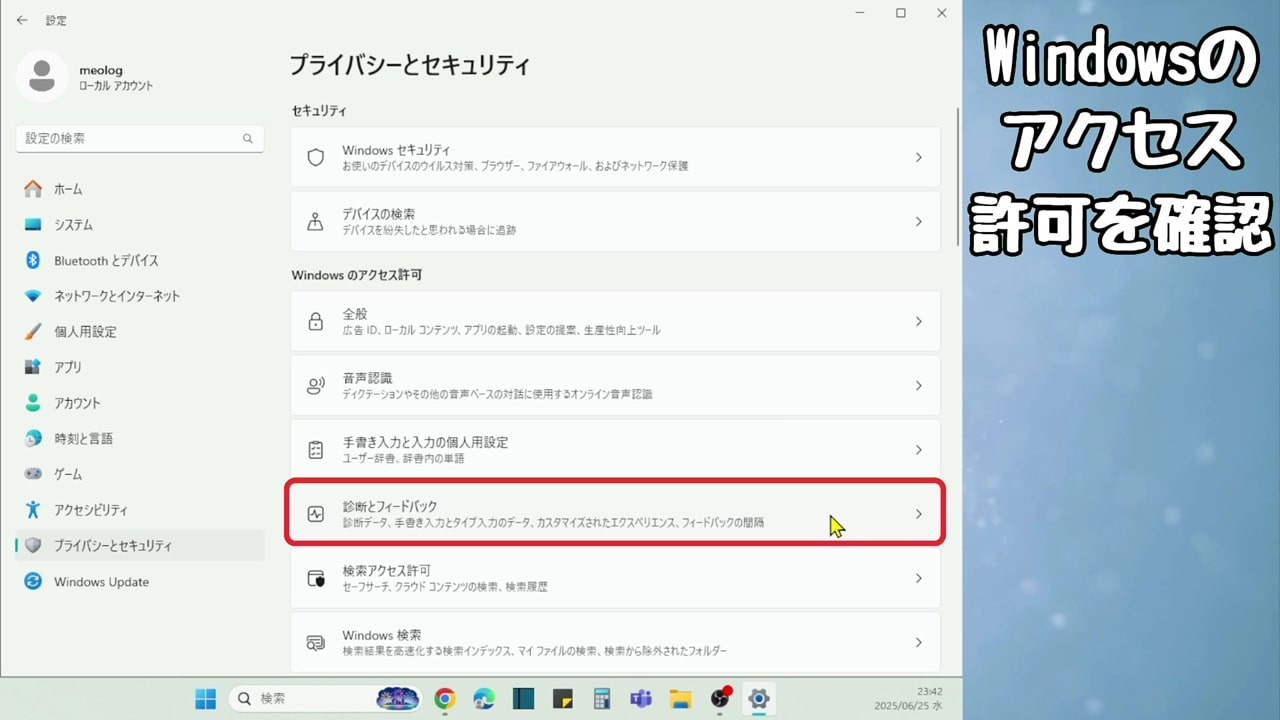Expand 手書き入力と入力の個人用設定 chevron

click(919, 450)
